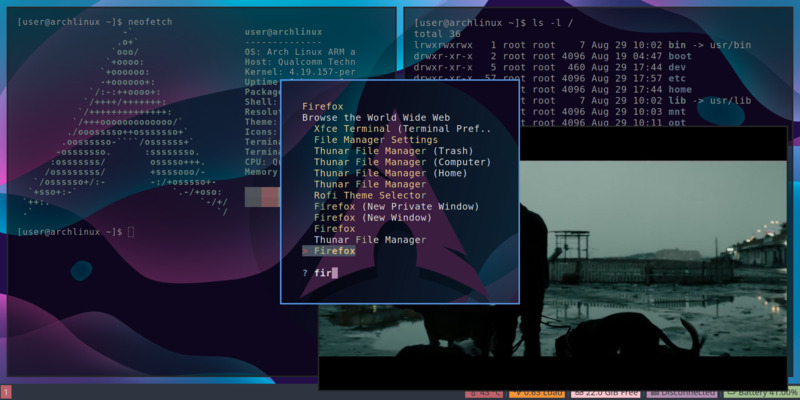Click the 'bin -> usr/bin' listing row
This screenshot has width=800, height=400.
tap(582, 45)
